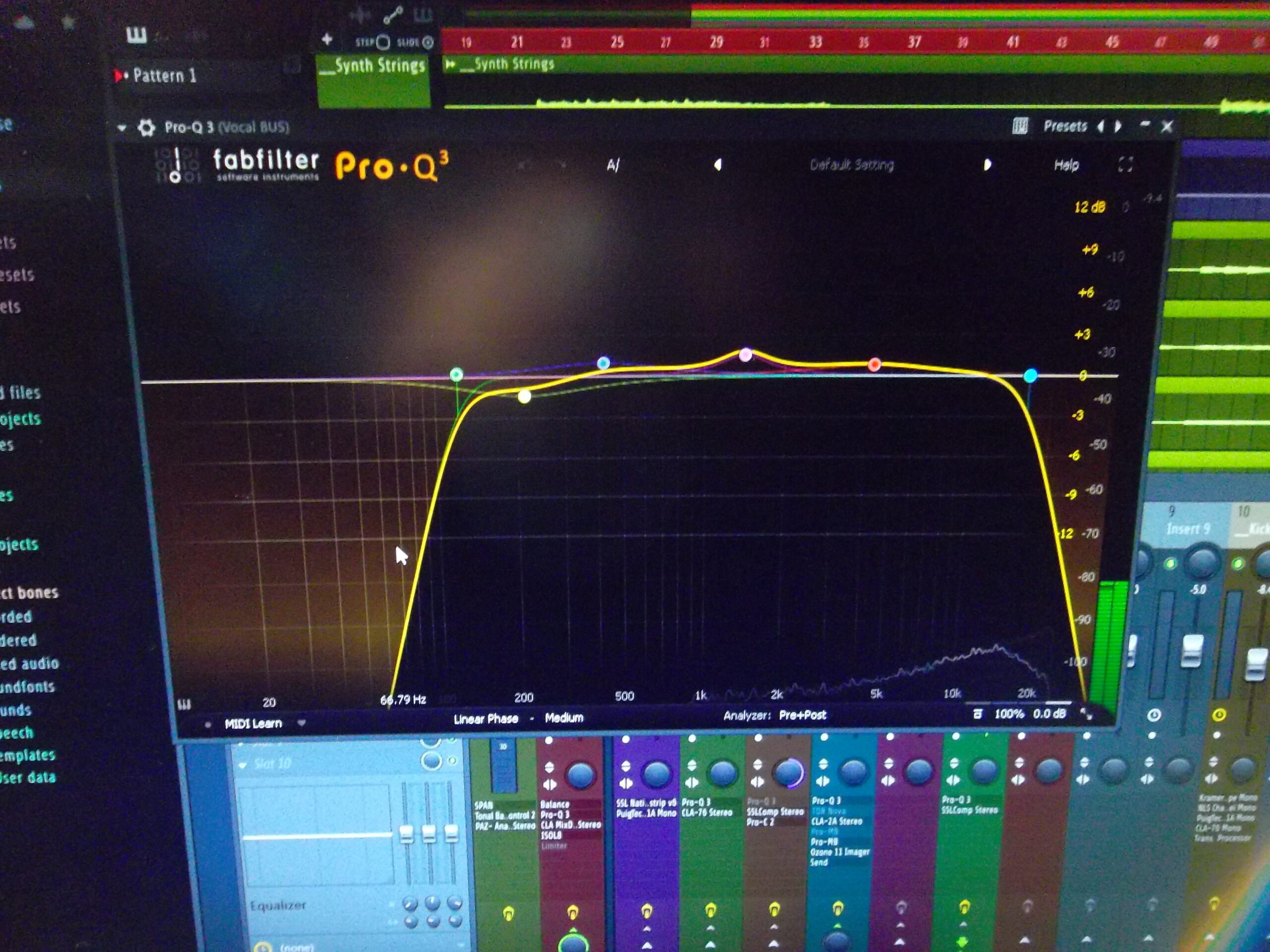Click the plus add-track button in playlist
Viewport: 1270px width, 952px height.
pyautogui.click(x=327, y=40)
